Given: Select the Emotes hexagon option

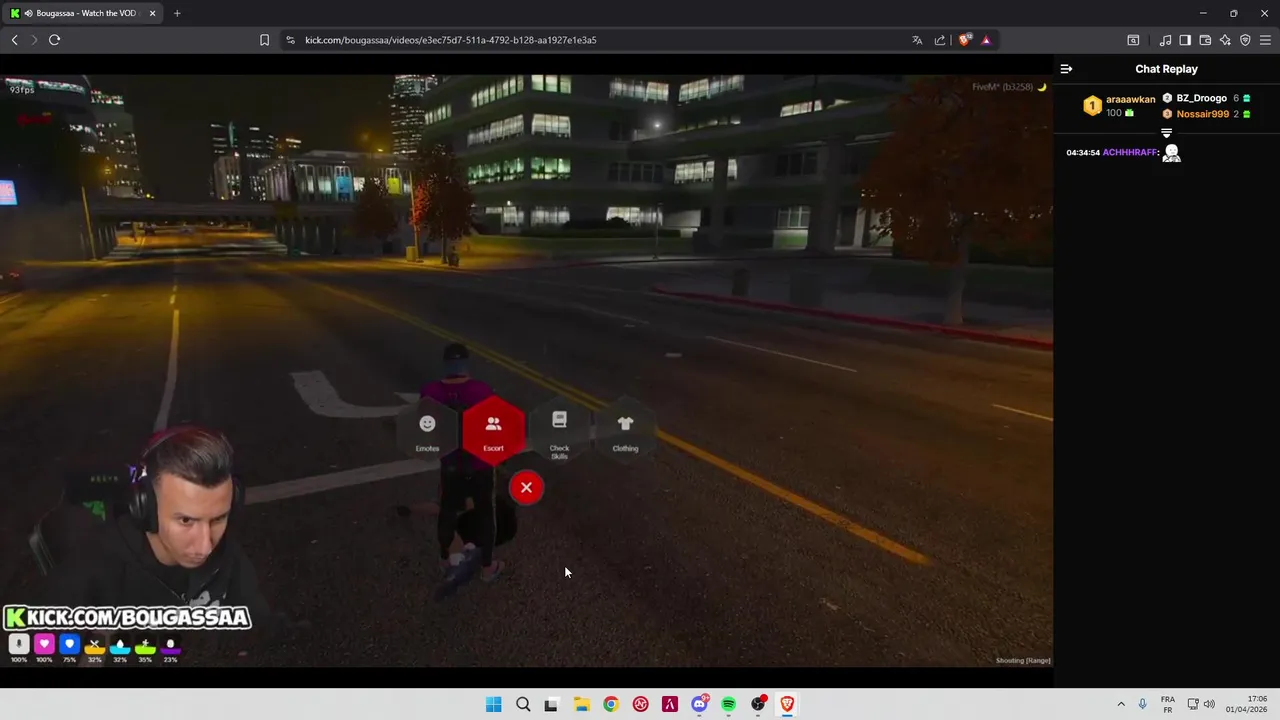Looking at the screenshot, I should point(427,431).
